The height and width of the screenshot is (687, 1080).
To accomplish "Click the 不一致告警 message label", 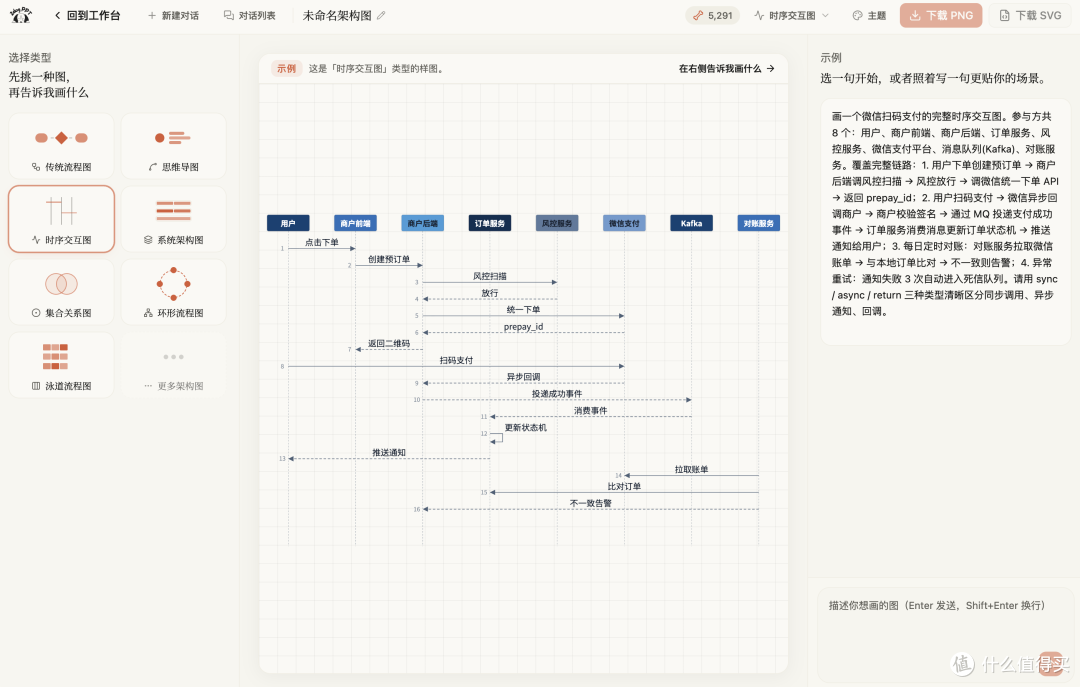I will click(x=590, y=504).
